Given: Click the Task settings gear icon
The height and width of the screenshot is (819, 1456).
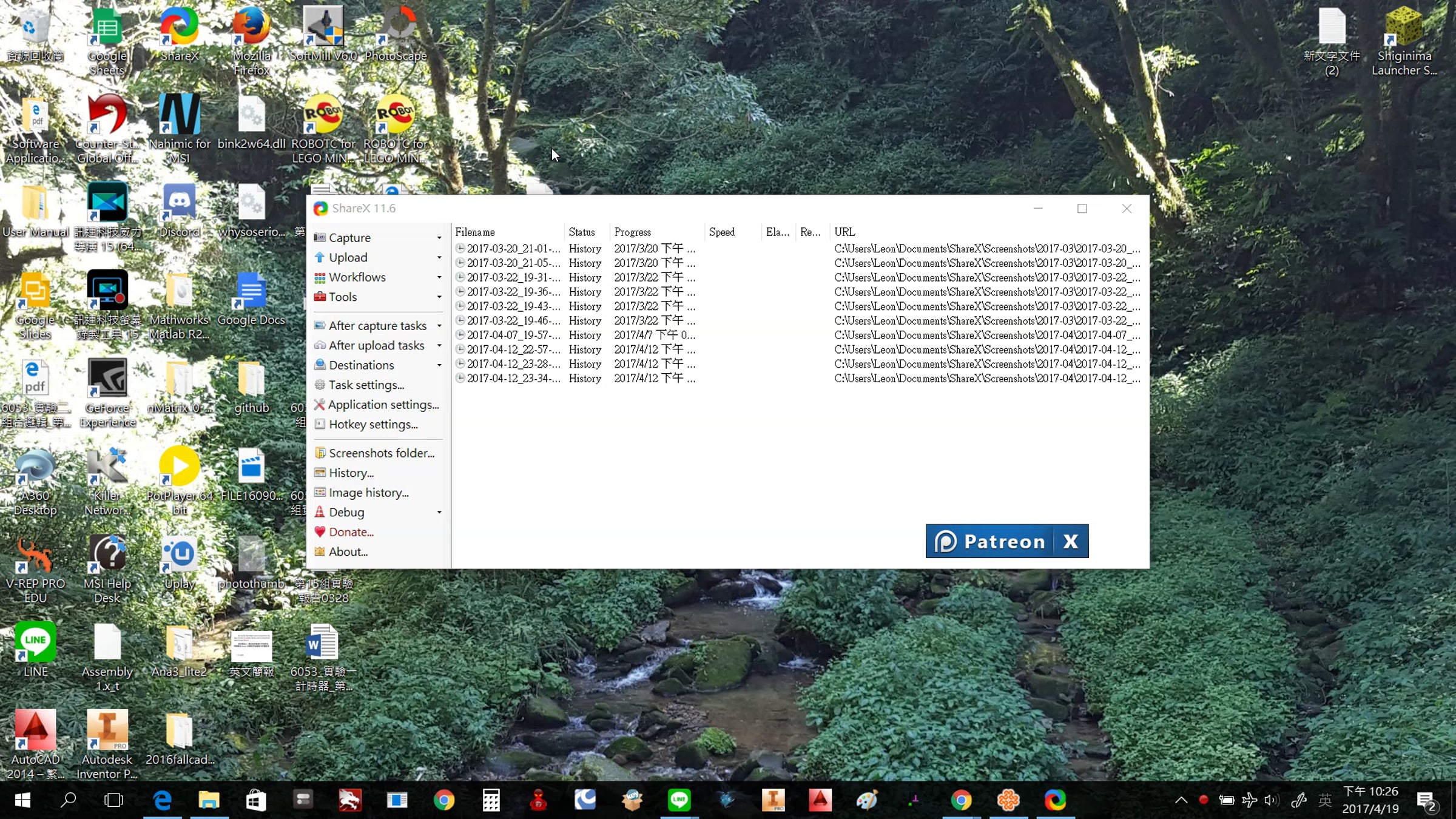Looking at the screenshot, I should tap(320, 385).
